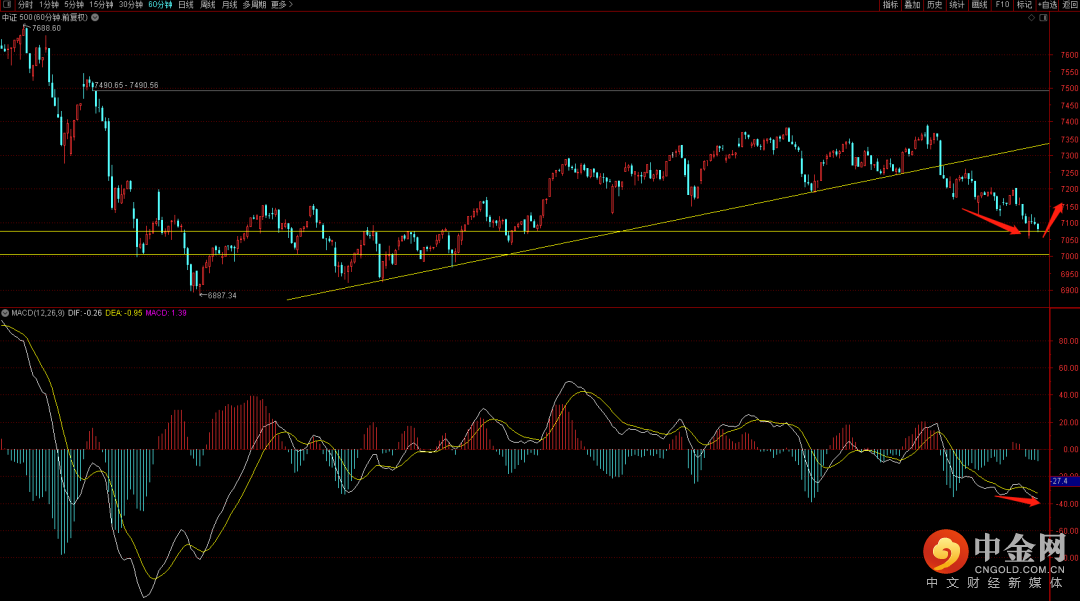The height and width of the screenshot is (601, 1080).
Task: Click the F10 company info button
Action: coord(1002,5)
